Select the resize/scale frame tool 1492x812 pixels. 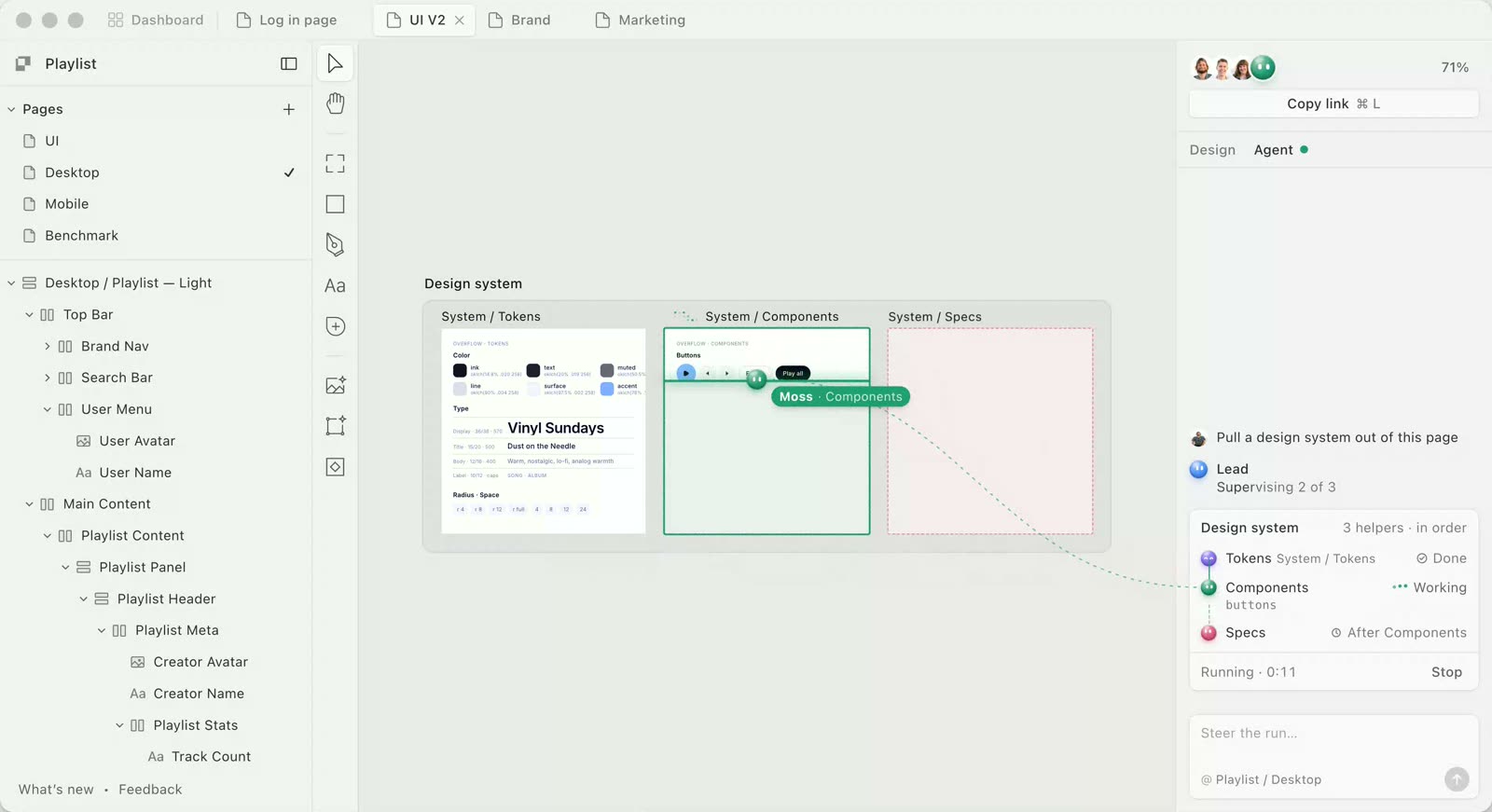335,426
